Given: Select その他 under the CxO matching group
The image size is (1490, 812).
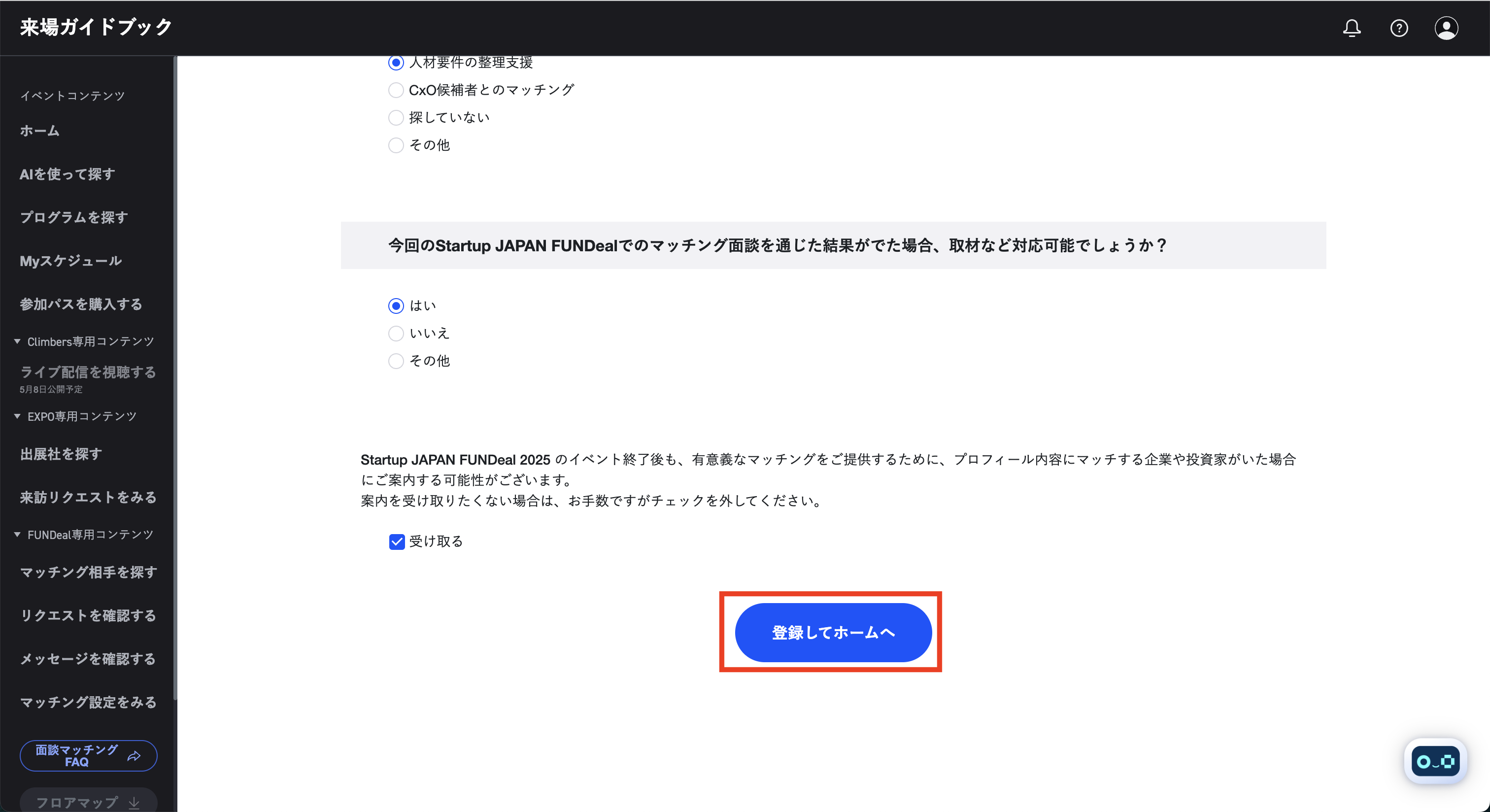Looking at the screenshot, I should [396, 145].
